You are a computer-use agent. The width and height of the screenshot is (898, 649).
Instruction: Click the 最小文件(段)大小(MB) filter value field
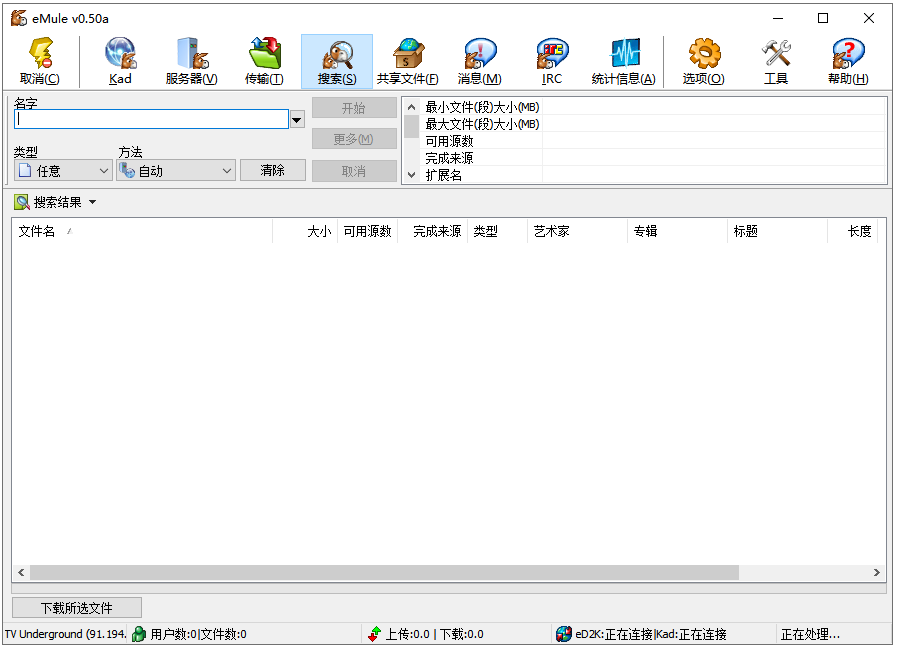pyautogui.click(x=714, y=107)
